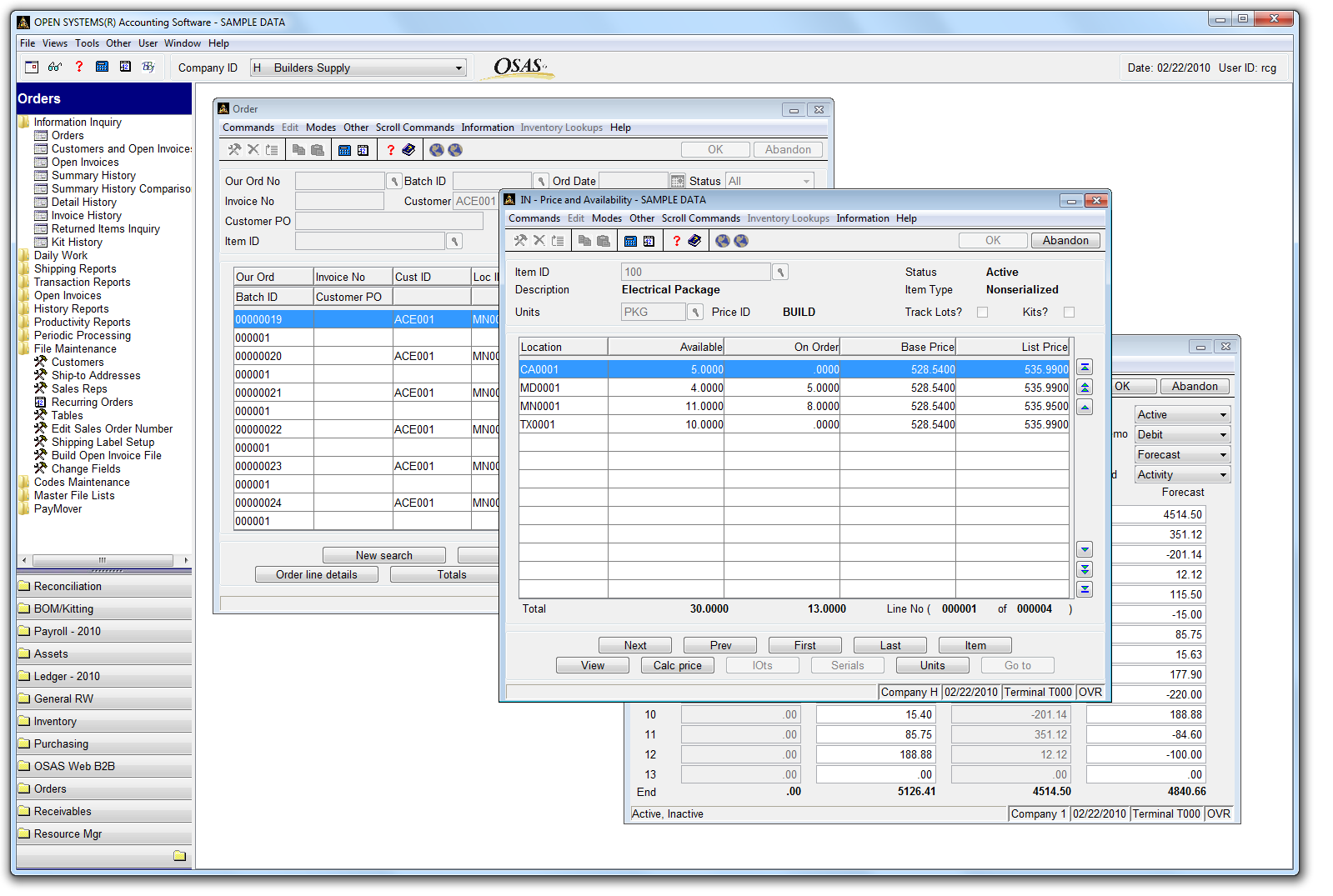Toggle the Kits? checkbox
1333x896 pixels.
1070,312
